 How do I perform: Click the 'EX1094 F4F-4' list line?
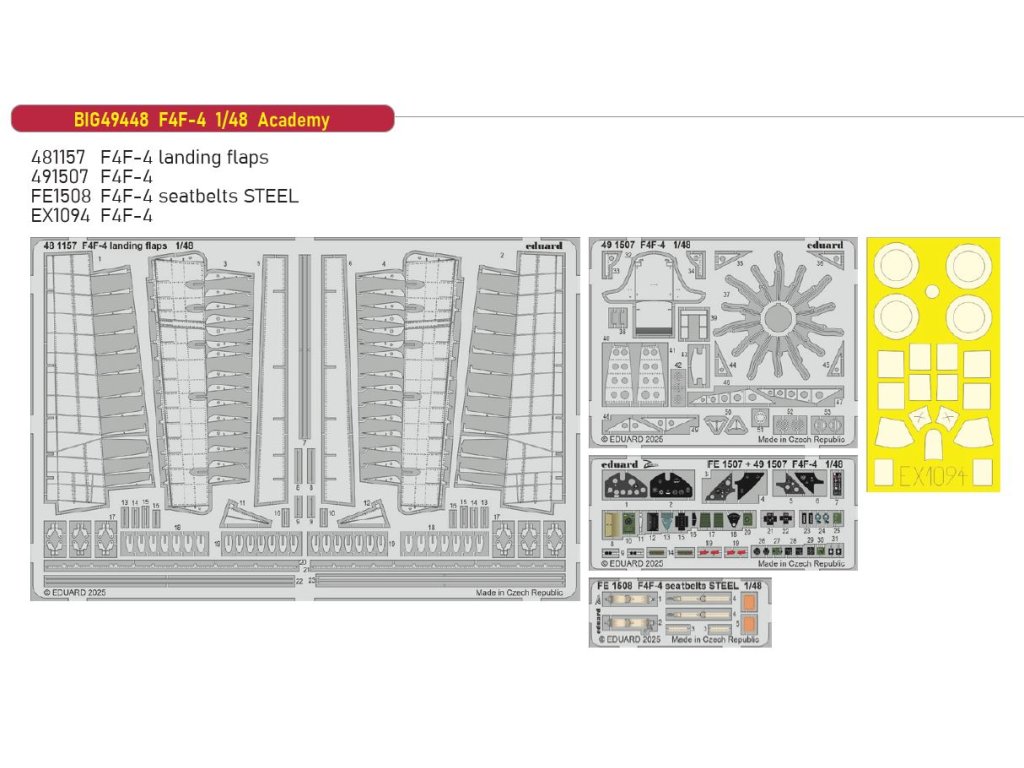91,216
